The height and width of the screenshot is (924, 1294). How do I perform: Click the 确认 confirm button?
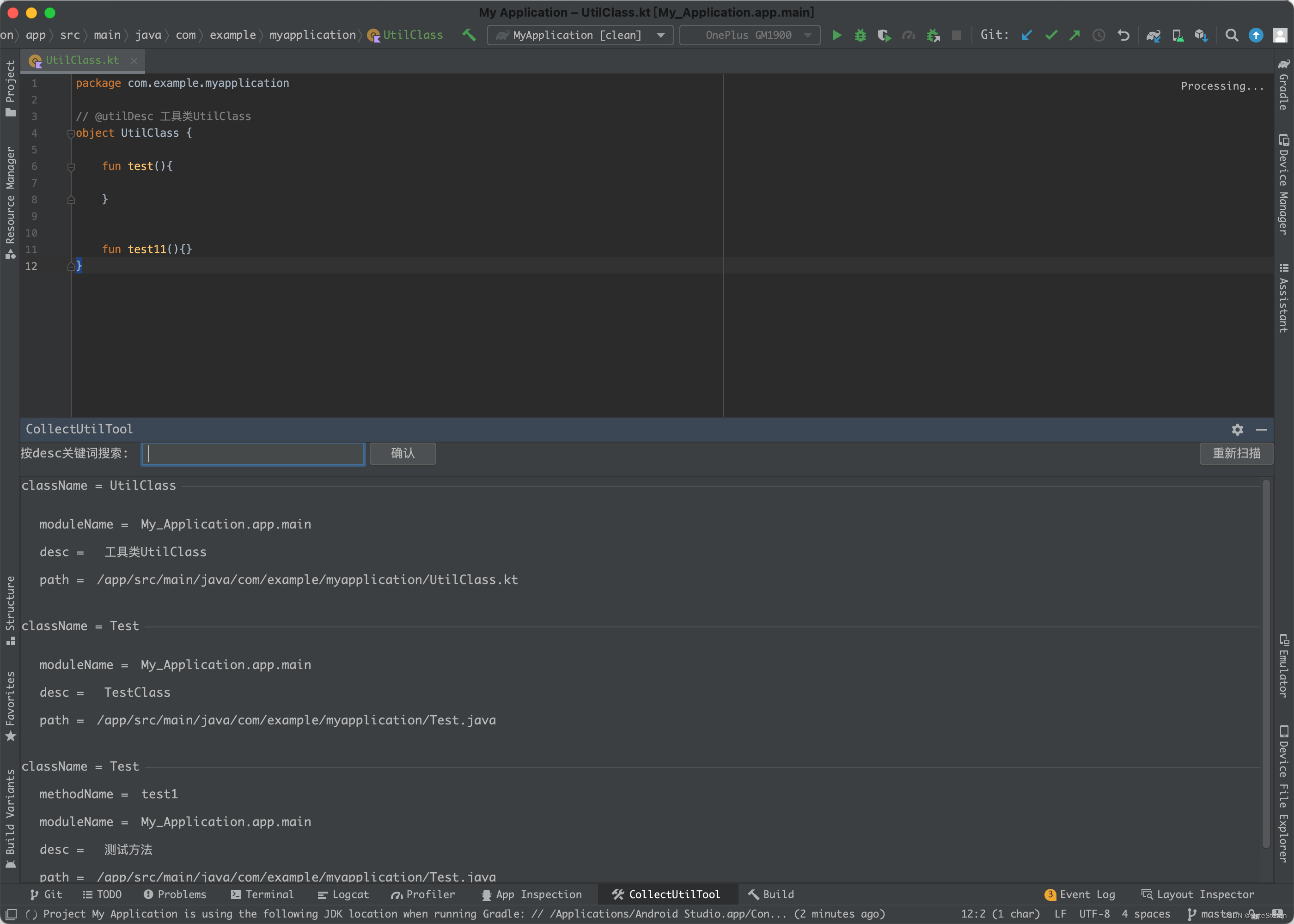click(x=402, y=454)
